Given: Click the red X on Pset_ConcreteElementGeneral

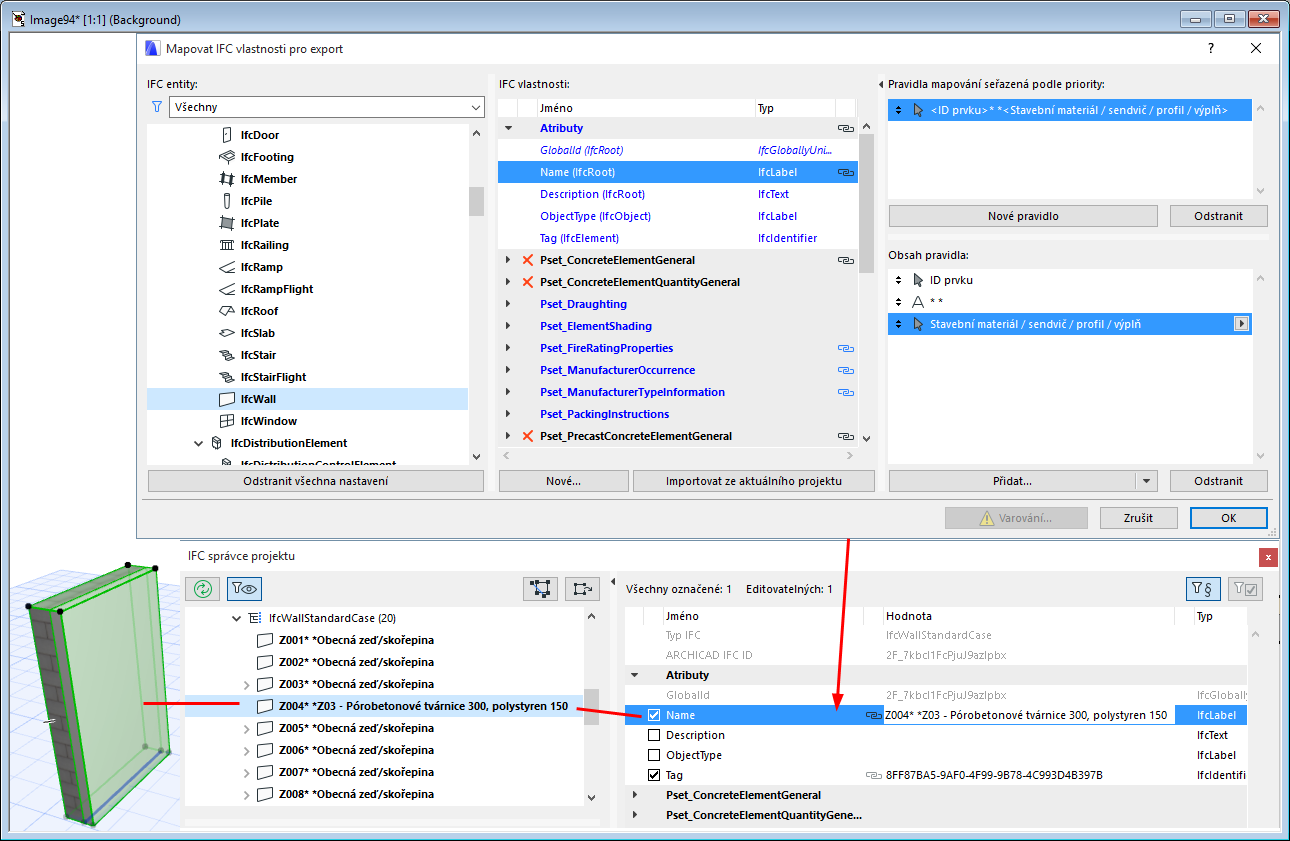Looking at the screenshot, I should coord(528,260).
